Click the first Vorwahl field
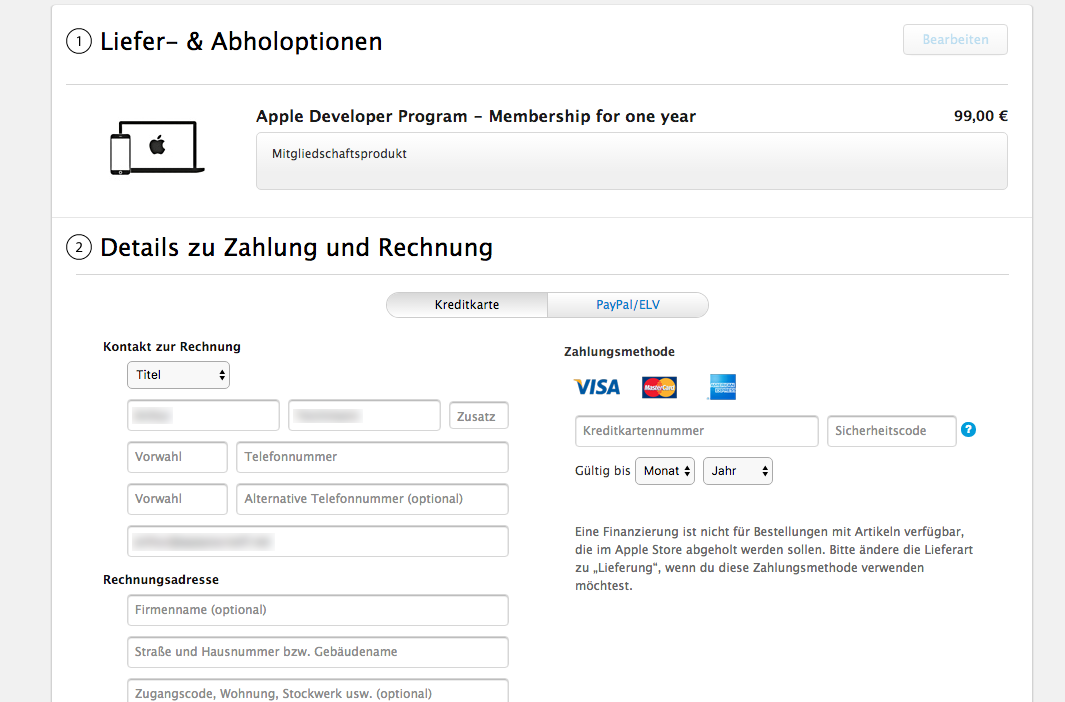 [177, 457]
